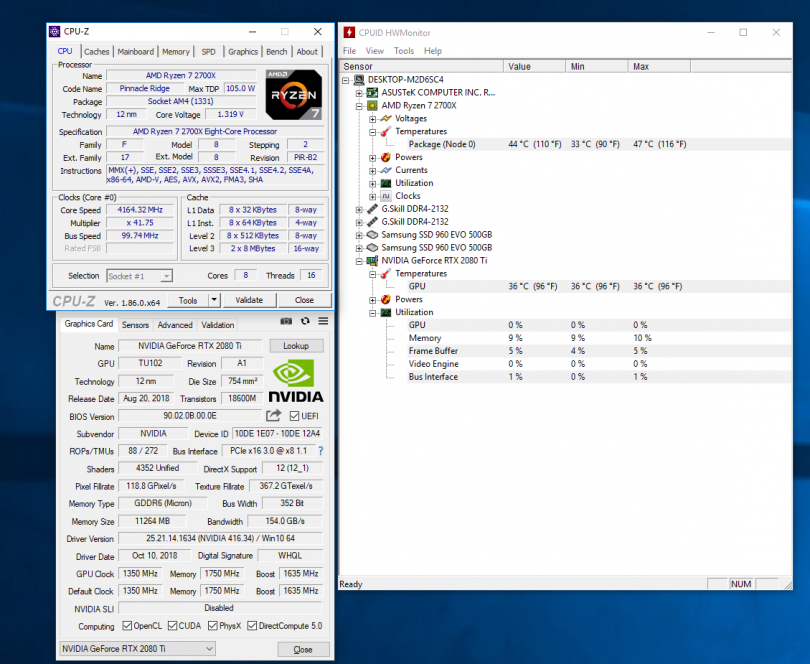Toggle the UEFI checkbox
This screenshot has height=664, width=810.
tap(294, 416)
